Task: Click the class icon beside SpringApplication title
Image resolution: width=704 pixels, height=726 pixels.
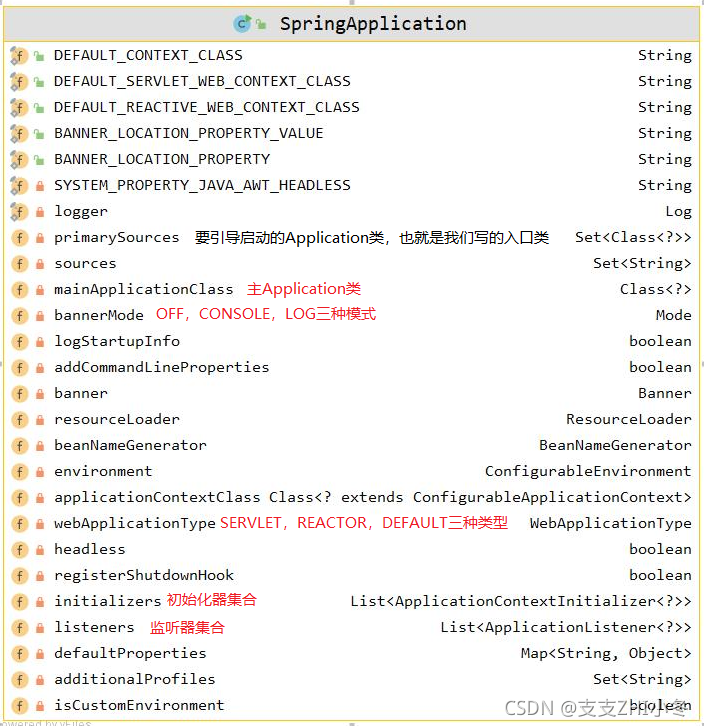Action: 242,24
